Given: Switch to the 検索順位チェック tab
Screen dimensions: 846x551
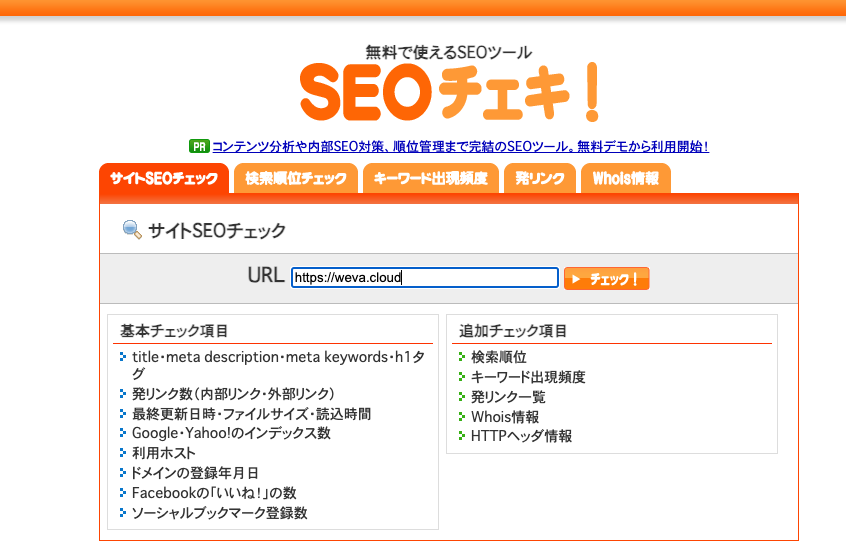Looking at the screenshot, I should [296, 178].
